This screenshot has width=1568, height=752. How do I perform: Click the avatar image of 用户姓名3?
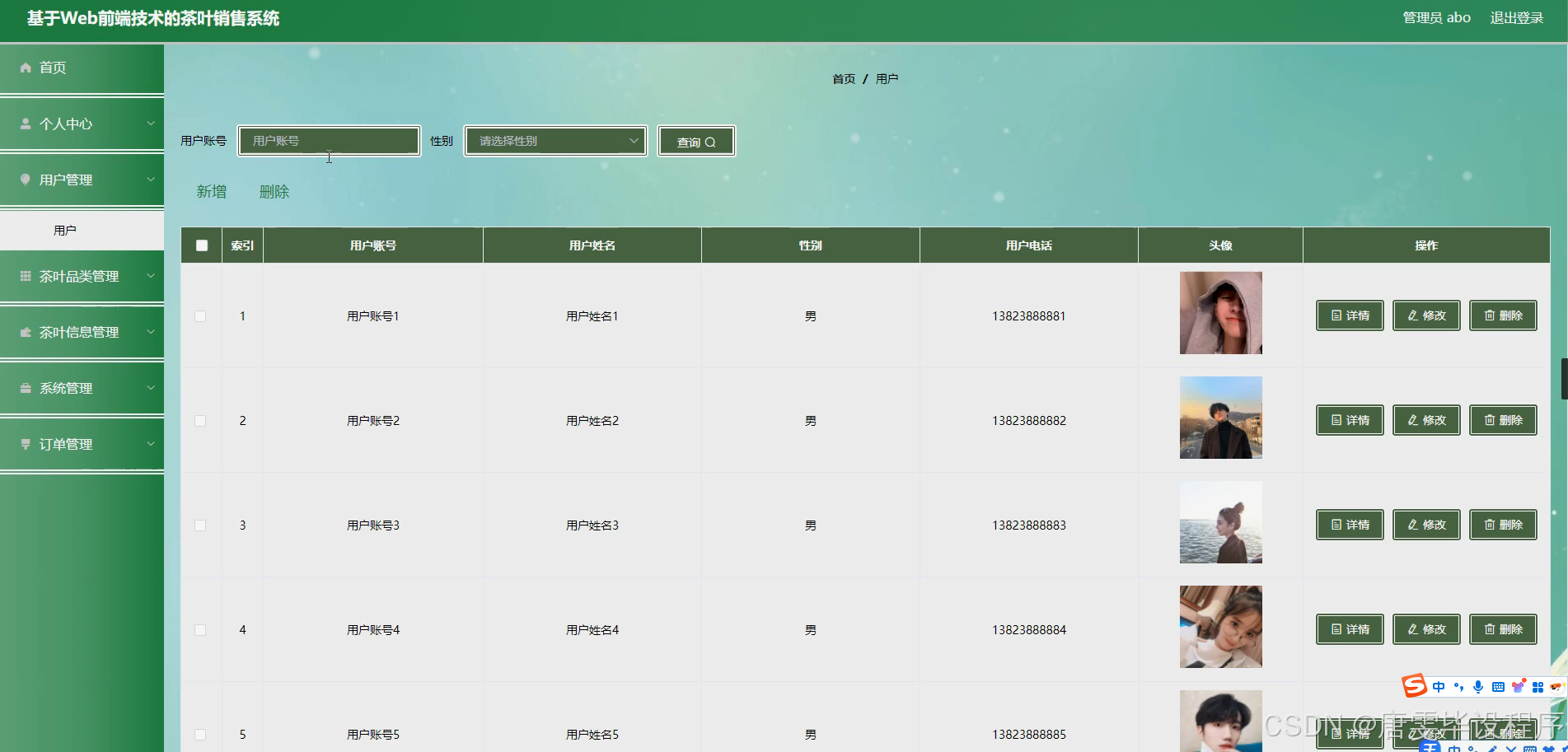[1220, 522]
